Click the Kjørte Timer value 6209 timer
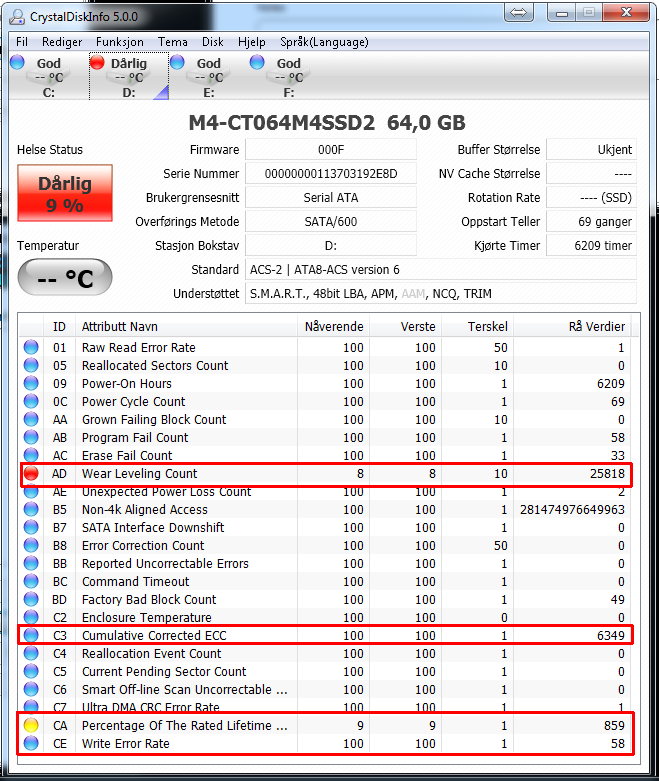The height and width of the screenshot is (781, 659). (591, 246)
